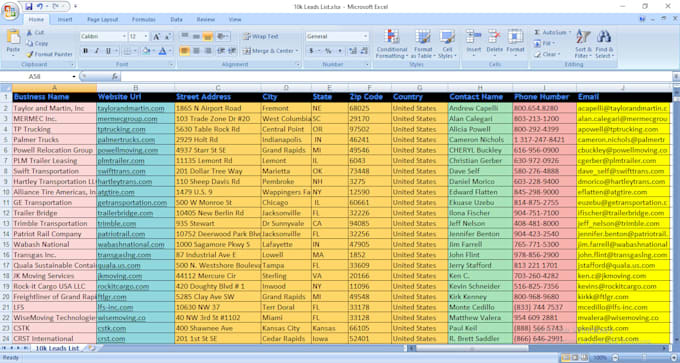The image size is (680, 363).
Task: Apply percent style
Action: tap(328, 51)
